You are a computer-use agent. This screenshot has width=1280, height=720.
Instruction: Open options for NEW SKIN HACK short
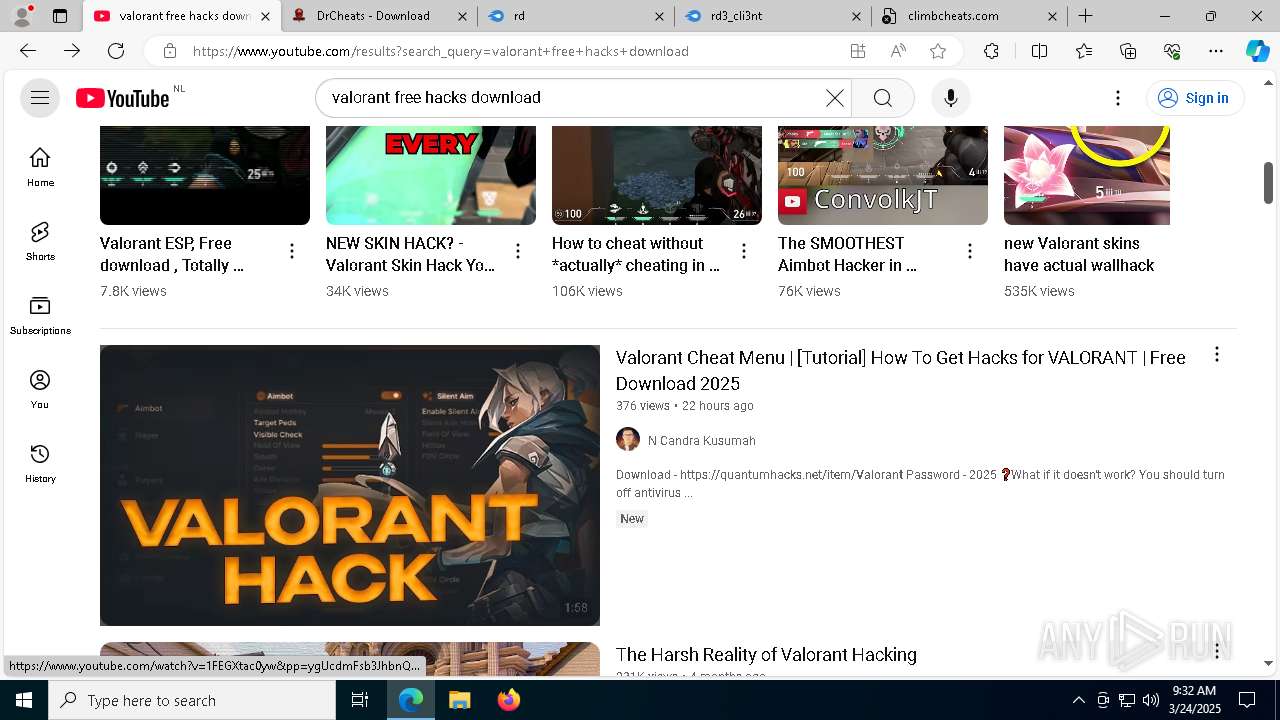518,251
